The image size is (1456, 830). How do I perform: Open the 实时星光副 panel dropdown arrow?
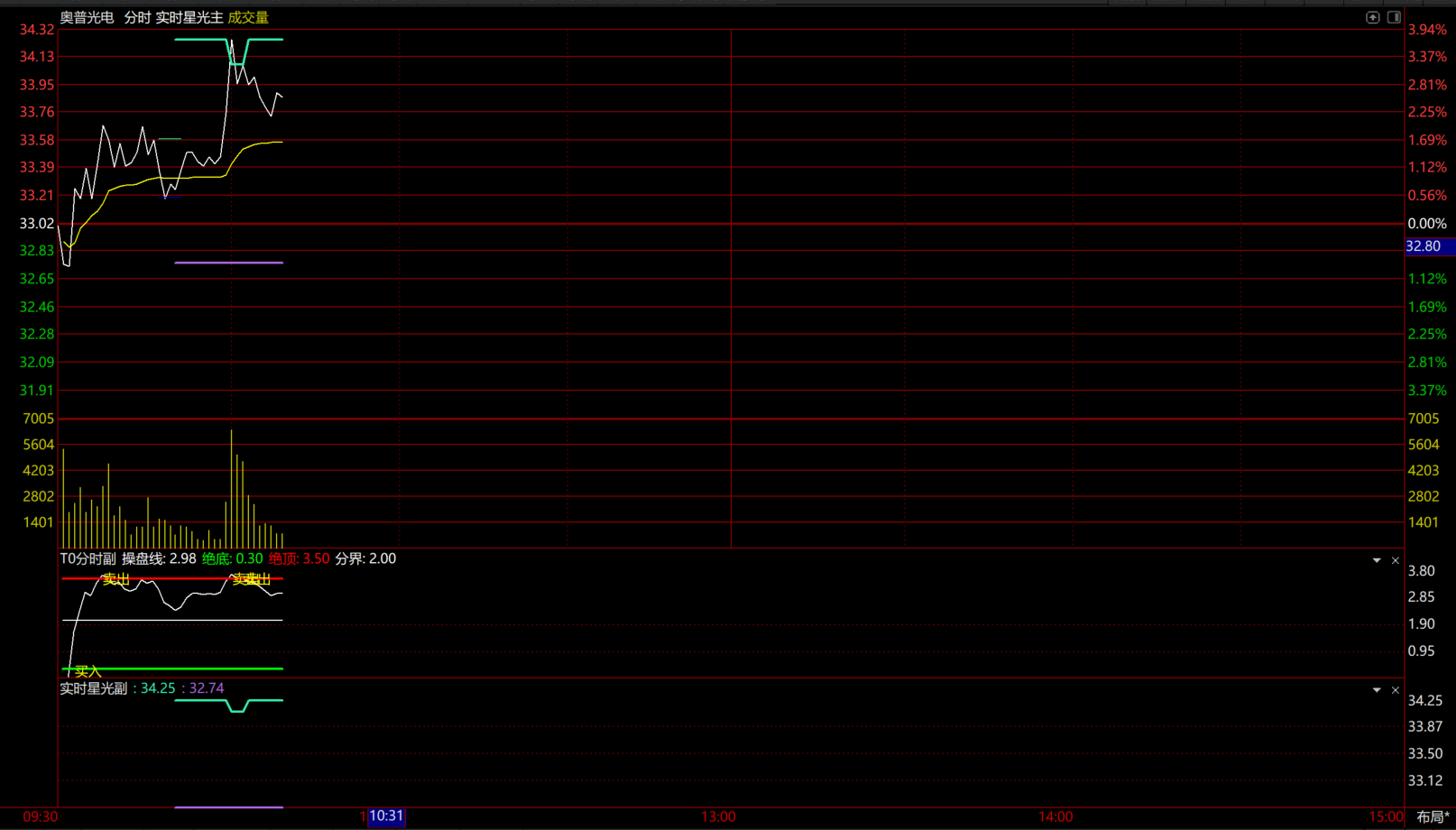click(1377, 690)
